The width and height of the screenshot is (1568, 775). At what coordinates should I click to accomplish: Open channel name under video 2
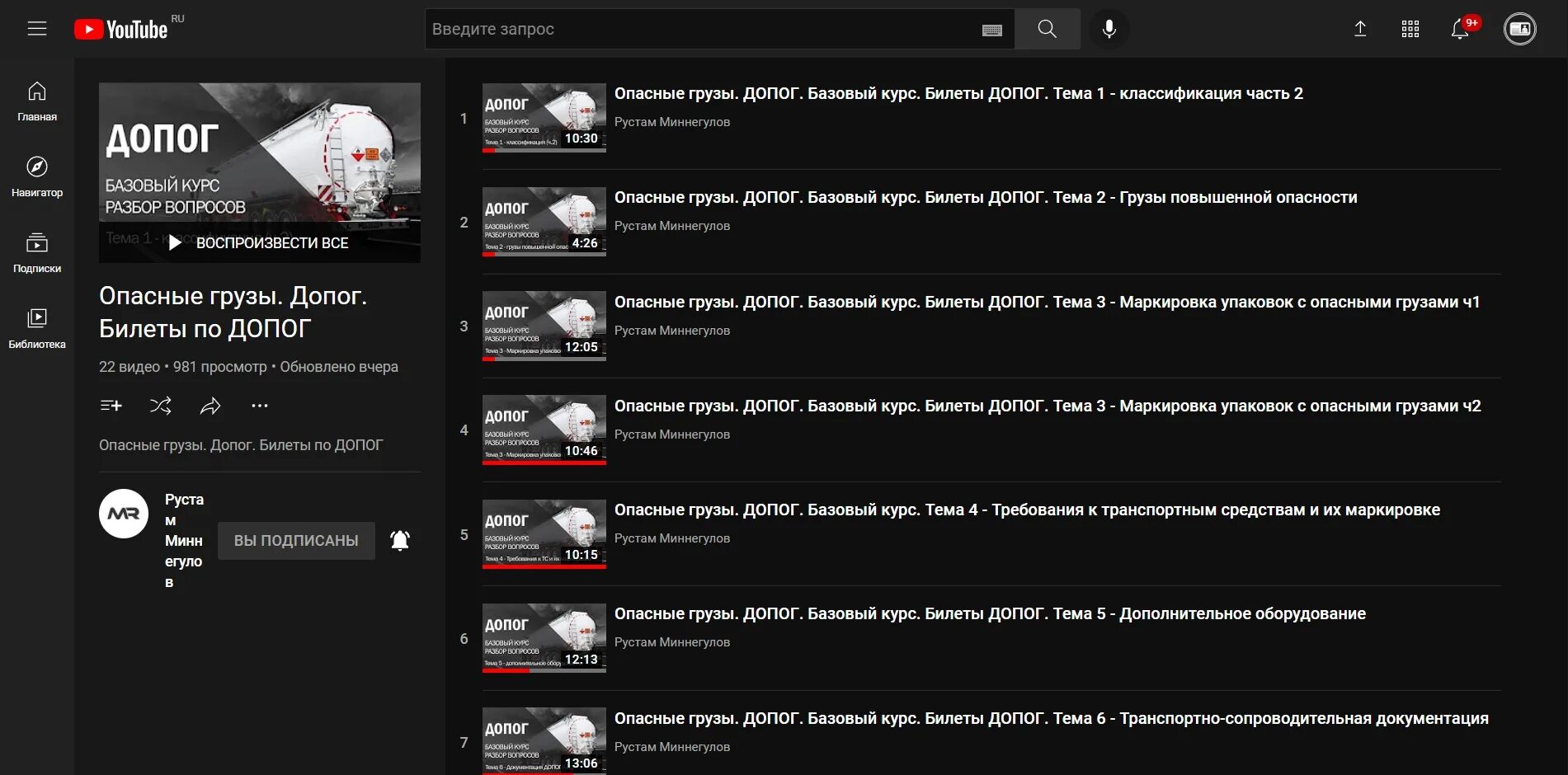click(x=672, y=225)
